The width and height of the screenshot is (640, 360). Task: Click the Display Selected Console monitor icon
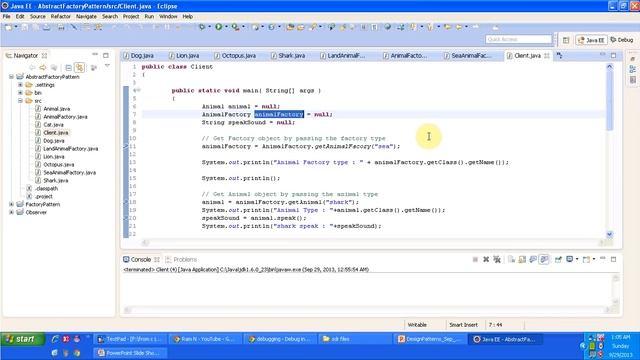569,259
